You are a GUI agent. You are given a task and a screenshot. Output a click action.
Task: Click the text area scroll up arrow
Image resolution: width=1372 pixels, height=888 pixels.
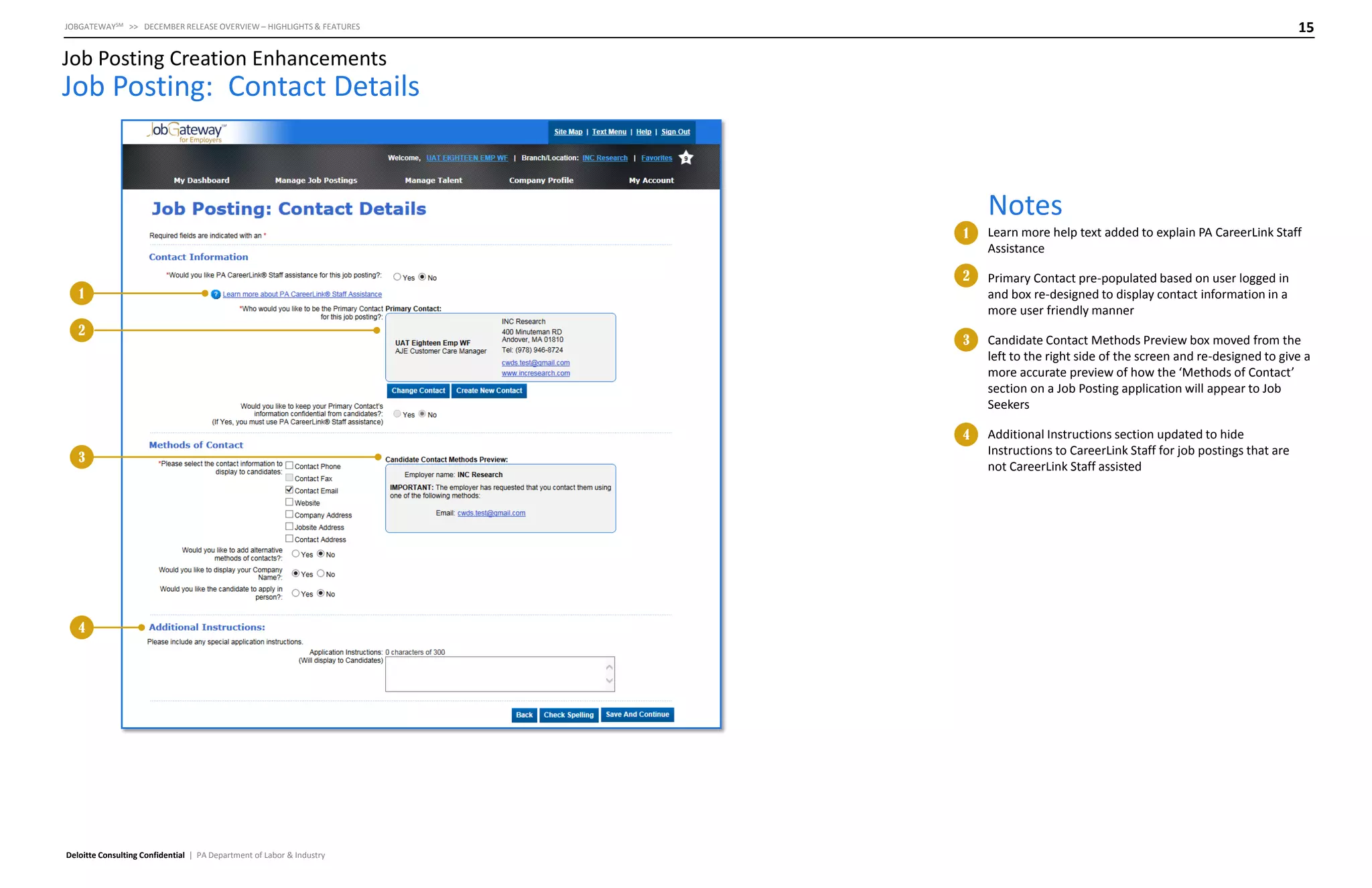pos(610,667)
